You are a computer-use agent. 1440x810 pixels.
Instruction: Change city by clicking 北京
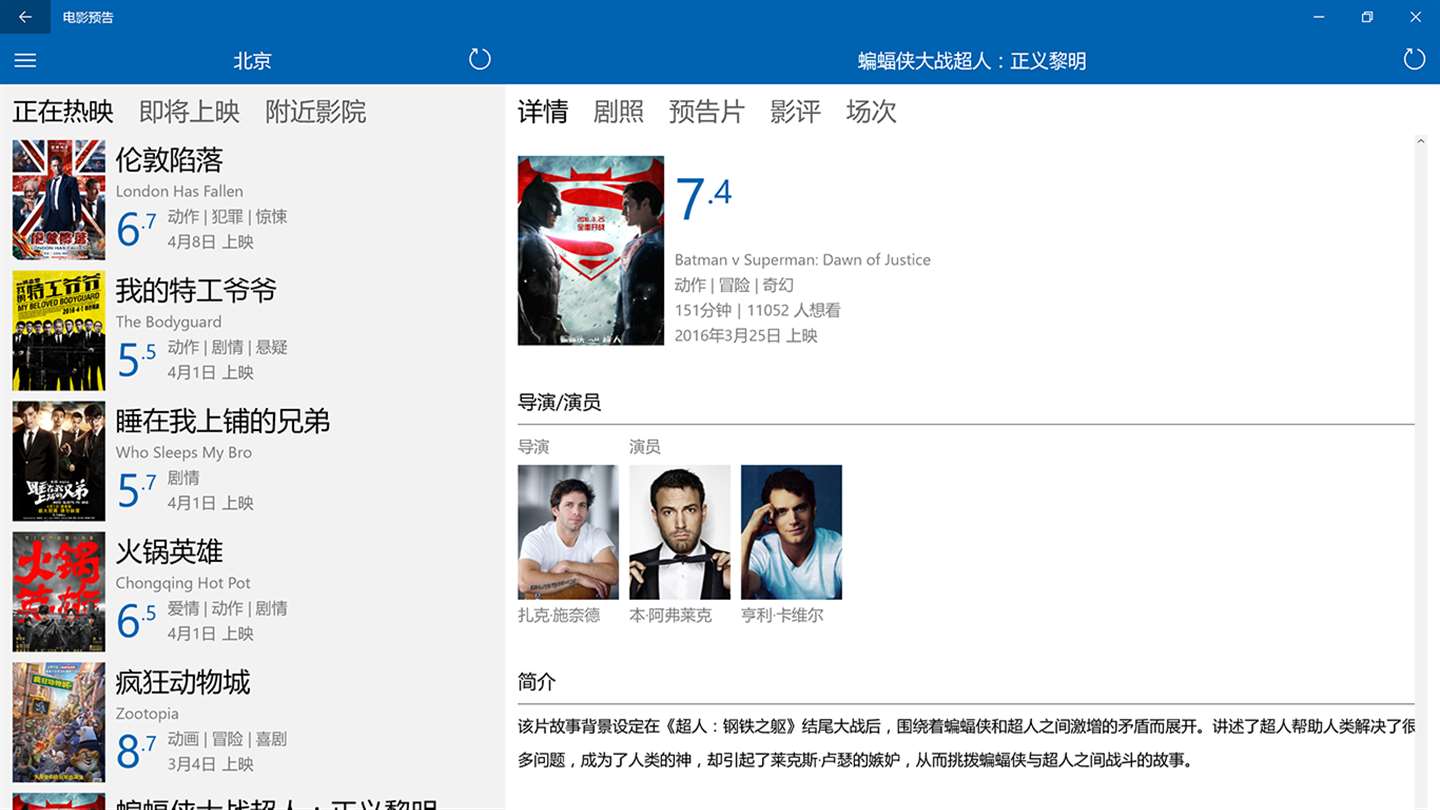tap(252, 60)
